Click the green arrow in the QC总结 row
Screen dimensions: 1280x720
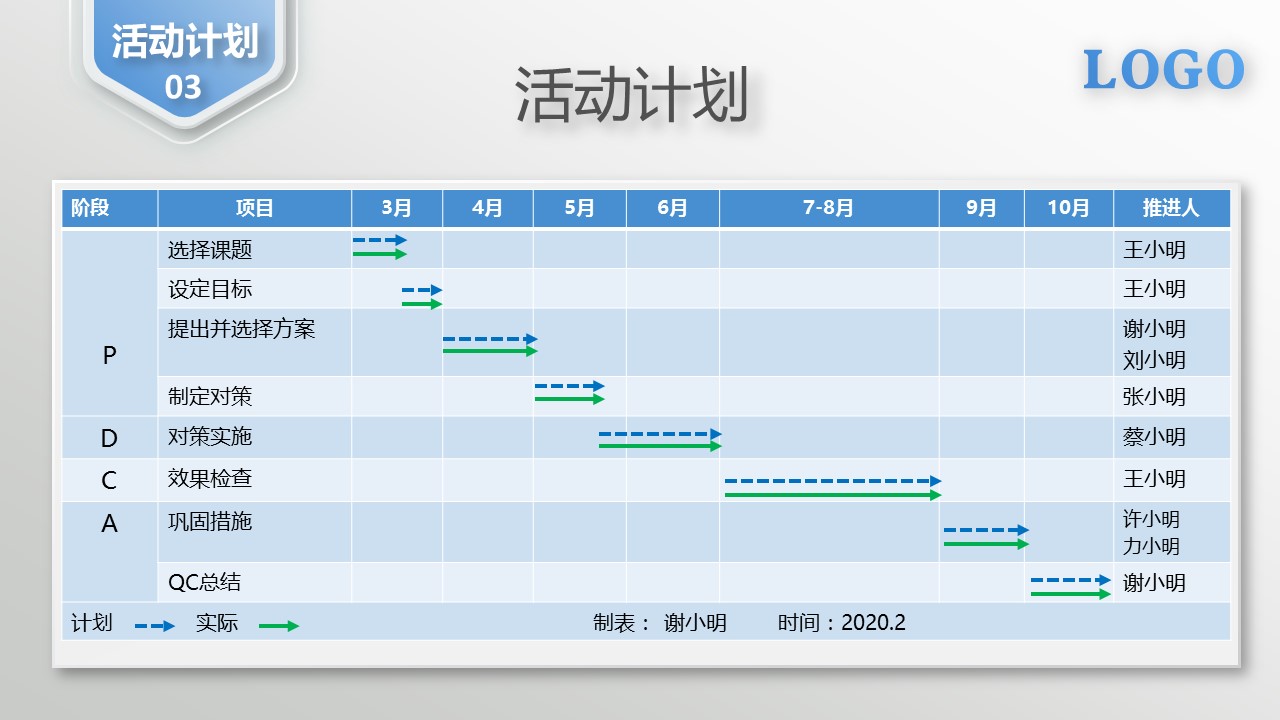(x=1070, y=594)
